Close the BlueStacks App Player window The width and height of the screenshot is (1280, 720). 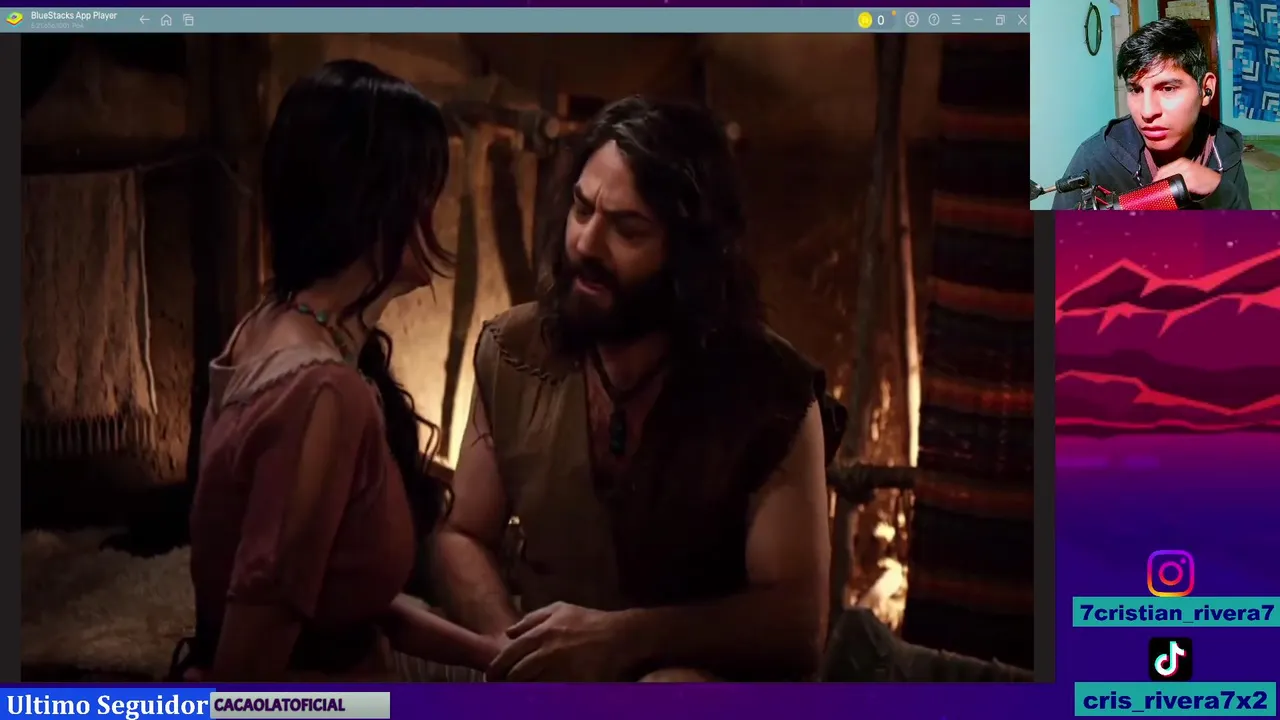pos(1022,20)
